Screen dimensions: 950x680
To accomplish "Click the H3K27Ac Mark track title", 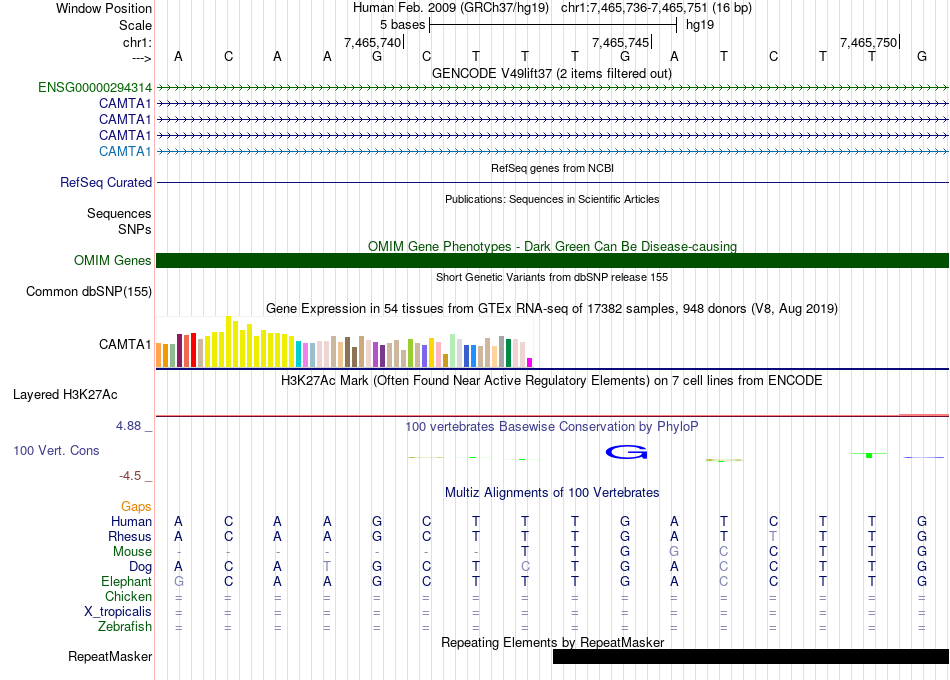I will pos(552,381).
